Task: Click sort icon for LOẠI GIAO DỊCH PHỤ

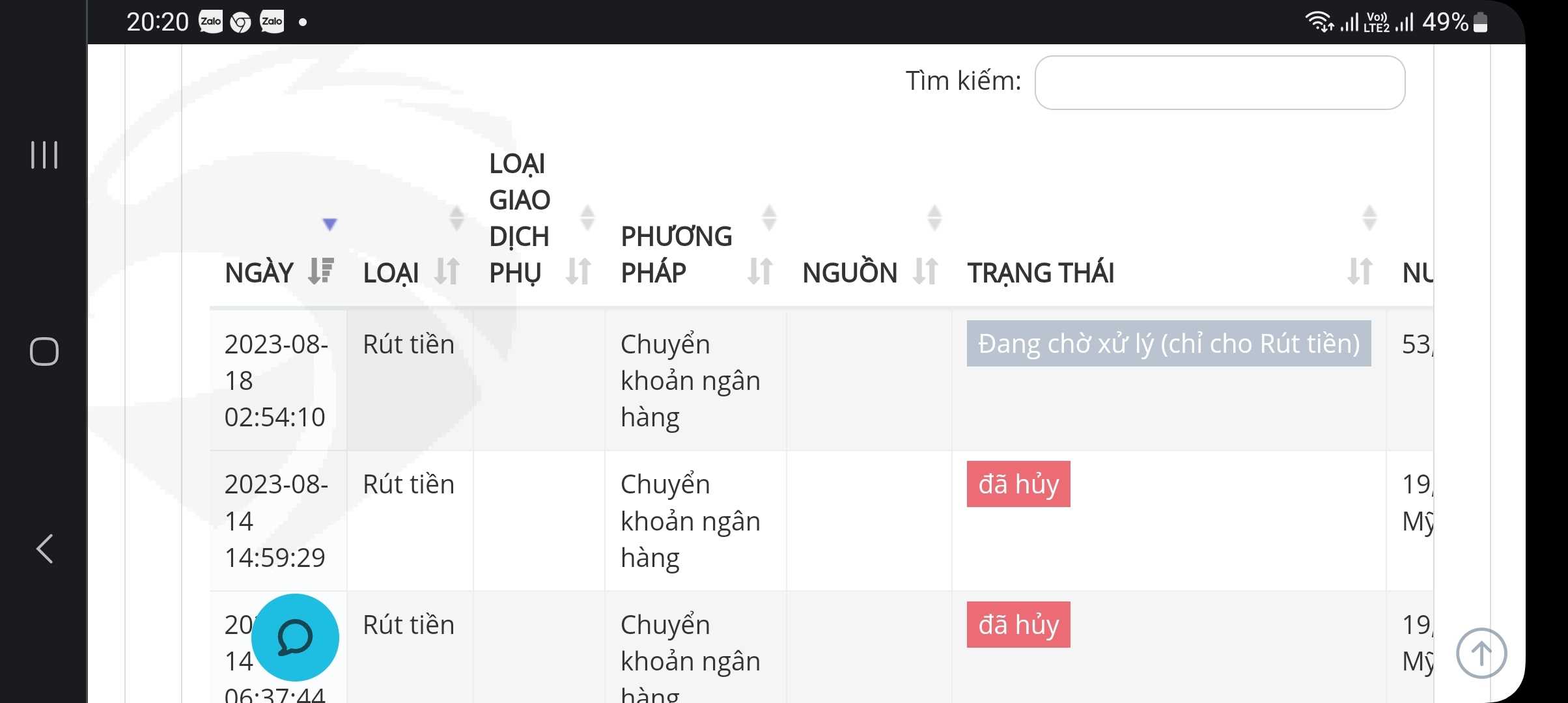Action: tap(578, 271)
